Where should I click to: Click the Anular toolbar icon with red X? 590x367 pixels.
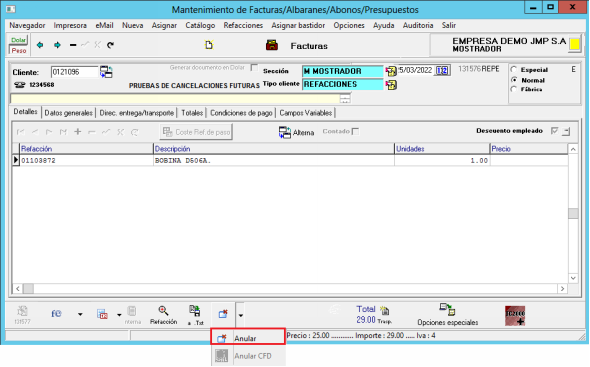(x=223, y=314)
